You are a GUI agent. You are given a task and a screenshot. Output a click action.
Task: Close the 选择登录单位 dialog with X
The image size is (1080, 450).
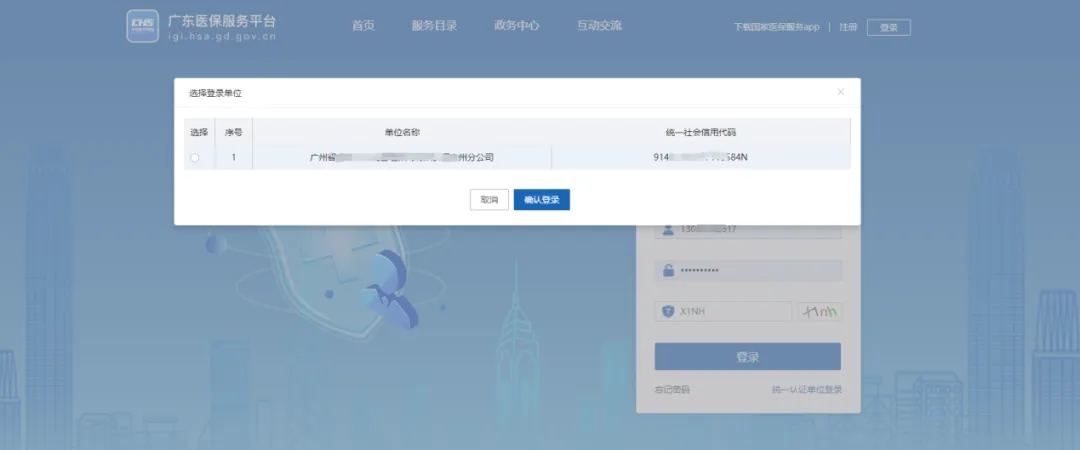click(840, 92)
